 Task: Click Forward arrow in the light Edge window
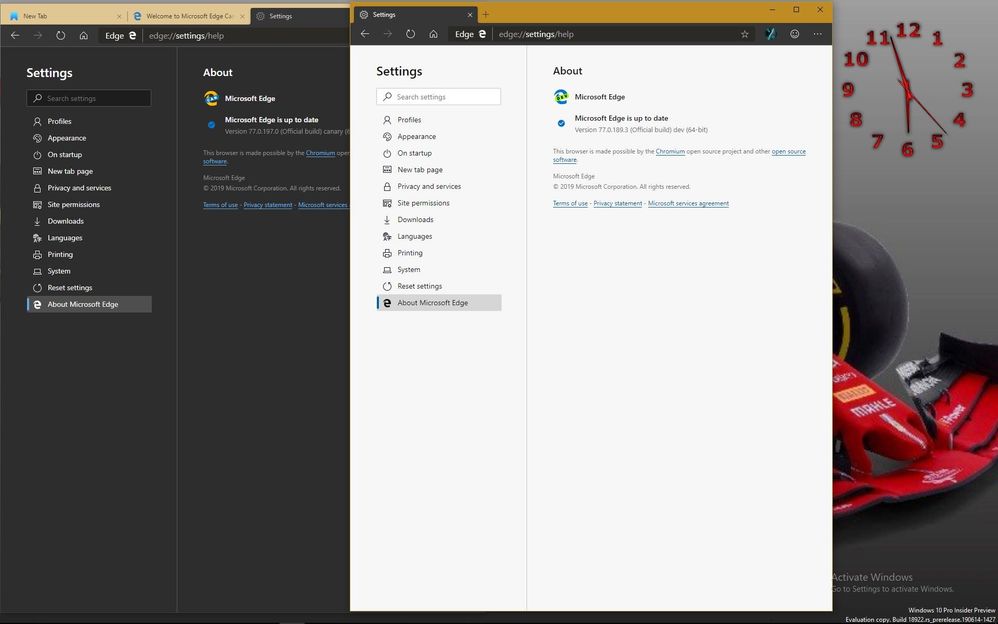pyautogui.click(x=388, y=34)
